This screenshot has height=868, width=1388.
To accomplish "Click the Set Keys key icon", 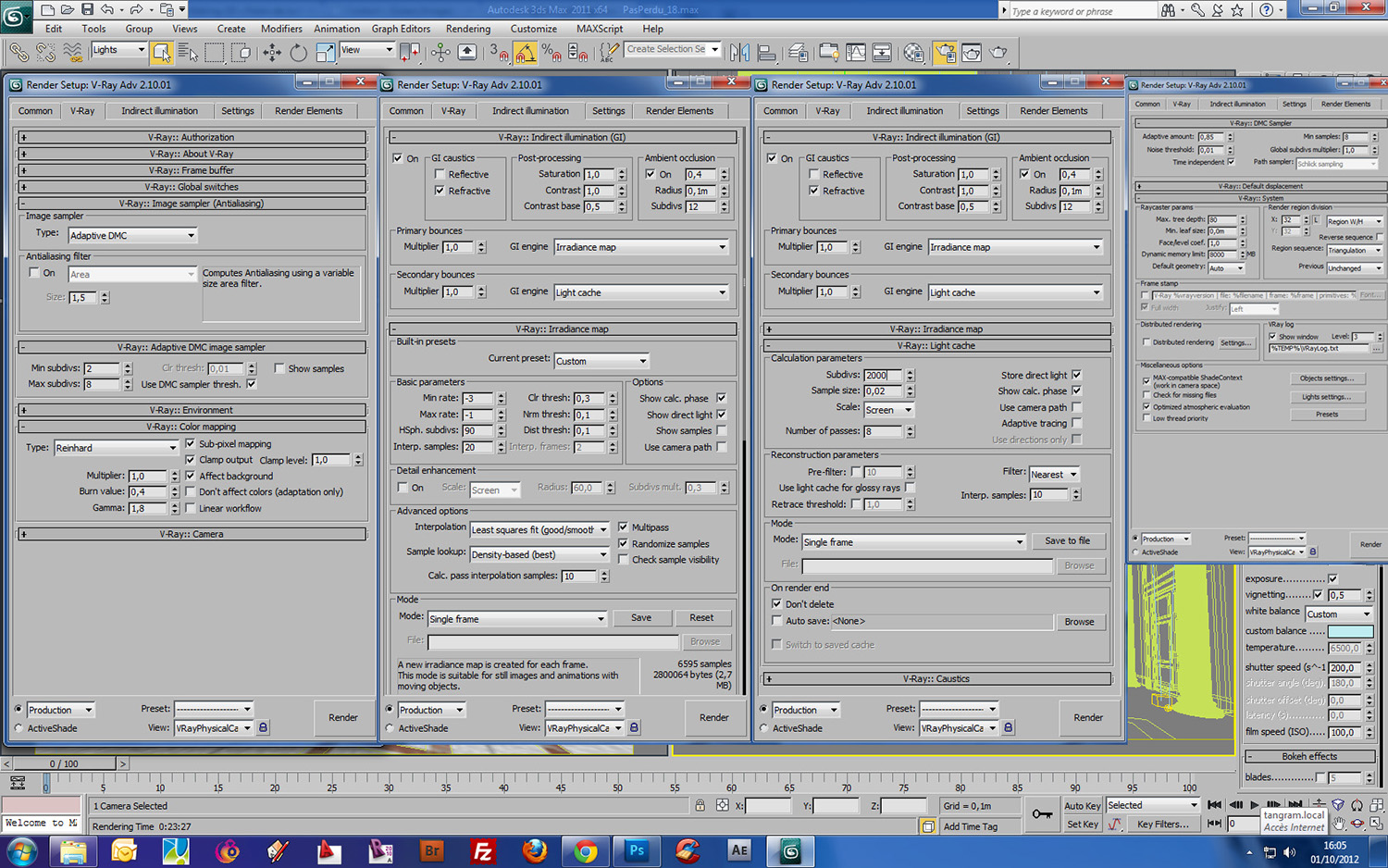I will coord(1042,814).
